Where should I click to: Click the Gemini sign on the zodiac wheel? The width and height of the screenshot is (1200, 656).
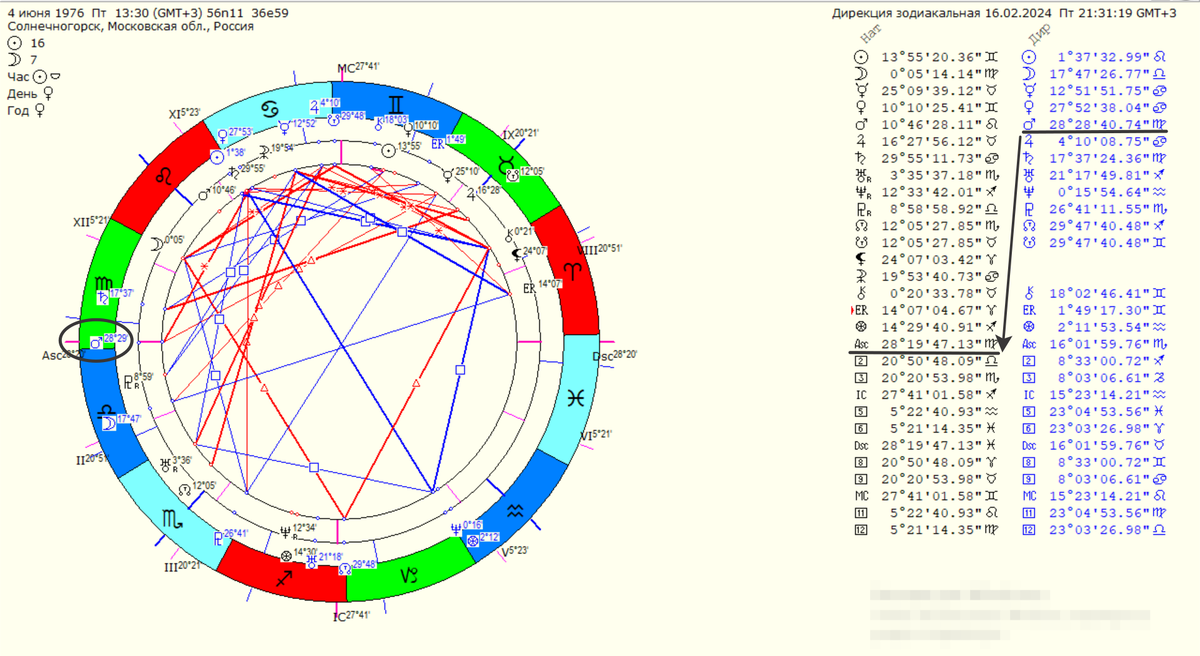(x=396, y=103)
